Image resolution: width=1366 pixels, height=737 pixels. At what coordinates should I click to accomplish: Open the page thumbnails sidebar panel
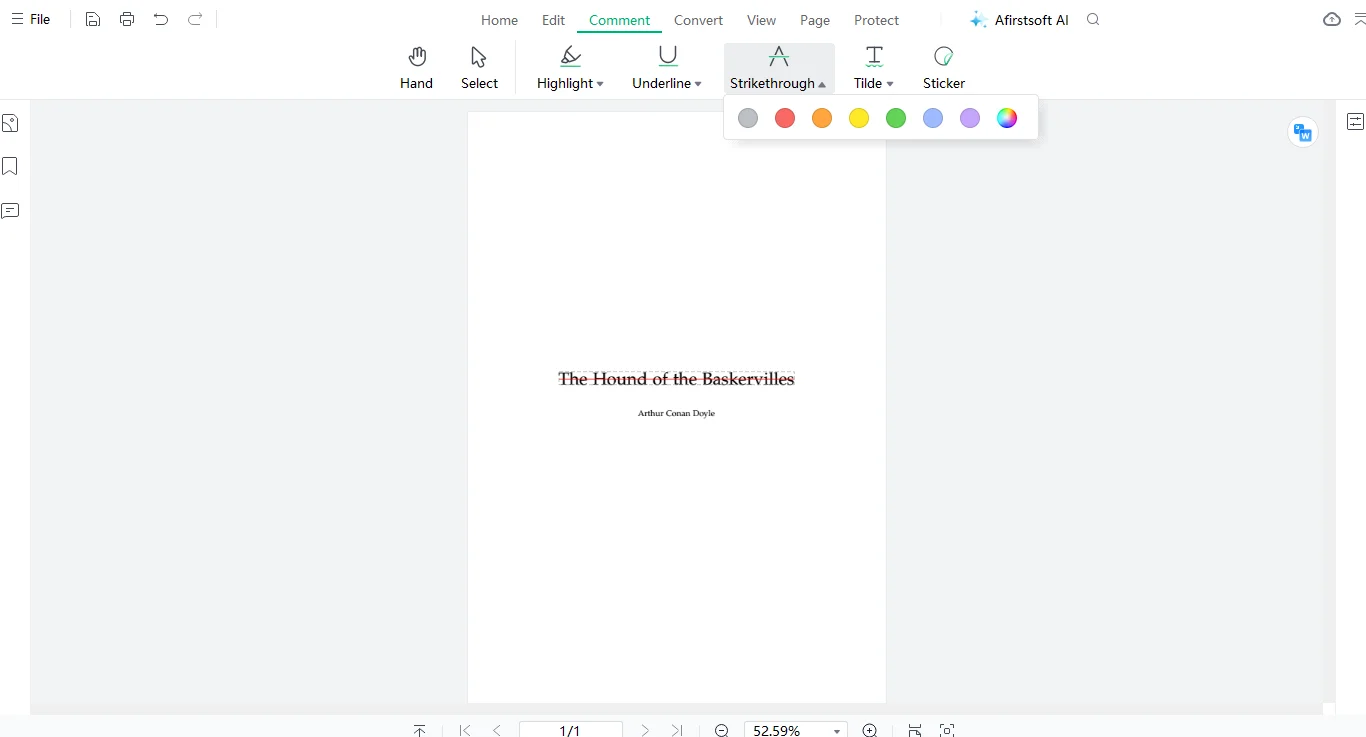[10, 123]
